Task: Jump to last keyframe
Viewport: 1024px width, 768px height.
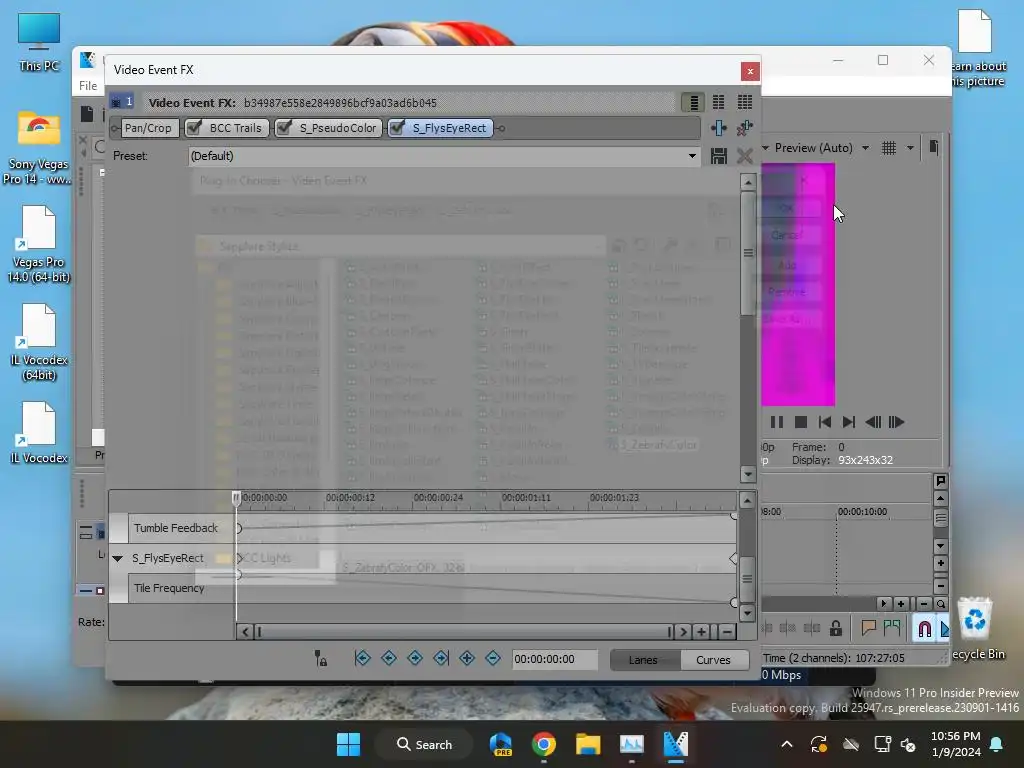Action: click(x=441, y=658)
